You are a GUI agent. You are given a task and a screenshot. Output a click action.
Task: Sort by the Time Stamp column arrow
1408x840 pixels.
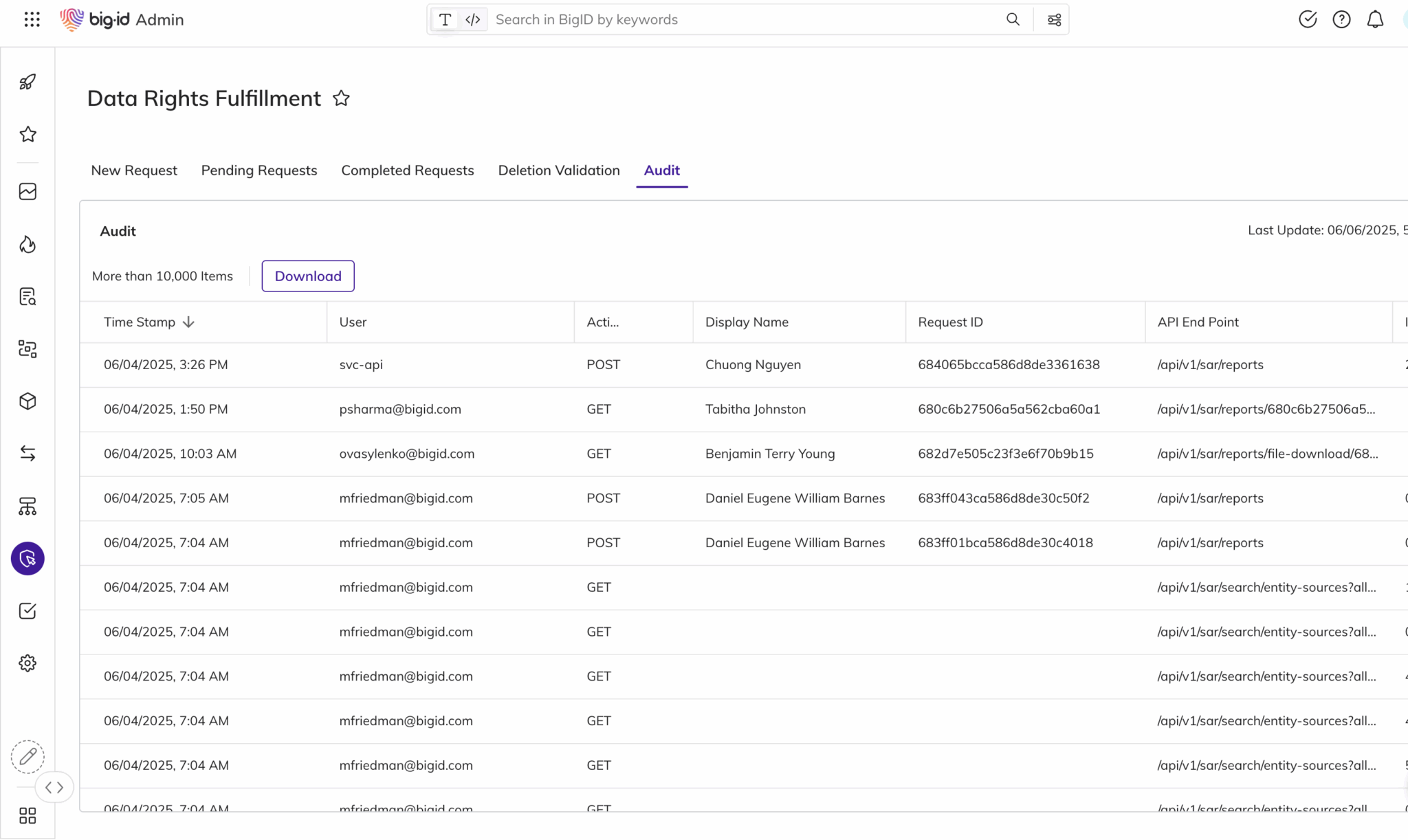click(x=188, y=322)
